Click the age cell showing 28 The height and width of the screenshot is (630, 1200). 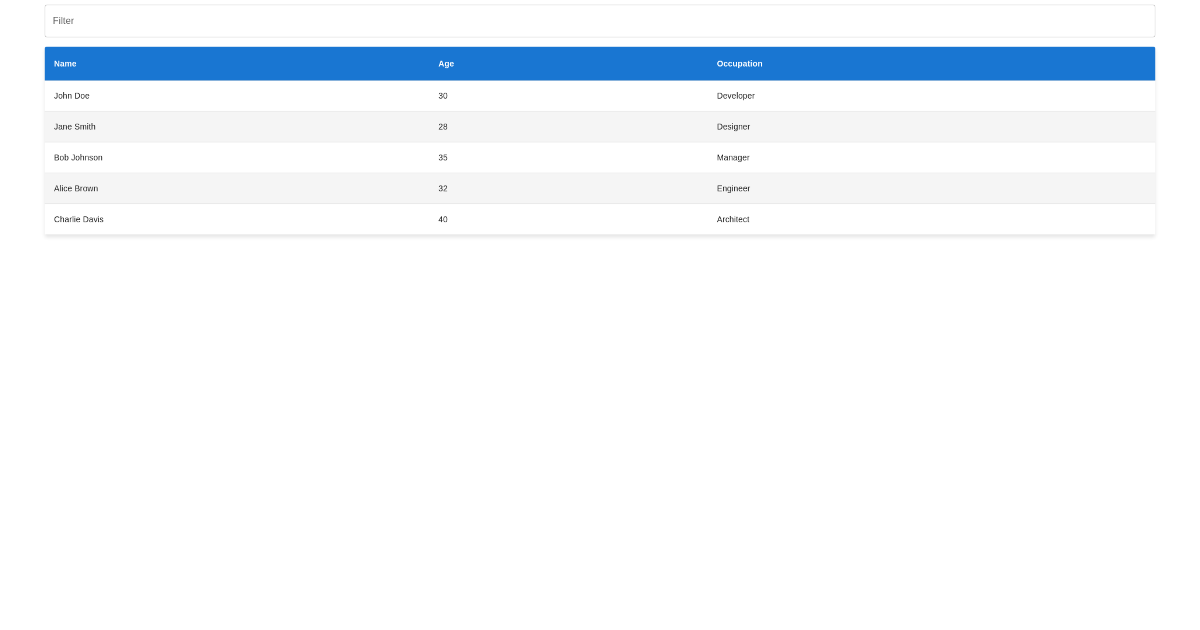(441, 127)
